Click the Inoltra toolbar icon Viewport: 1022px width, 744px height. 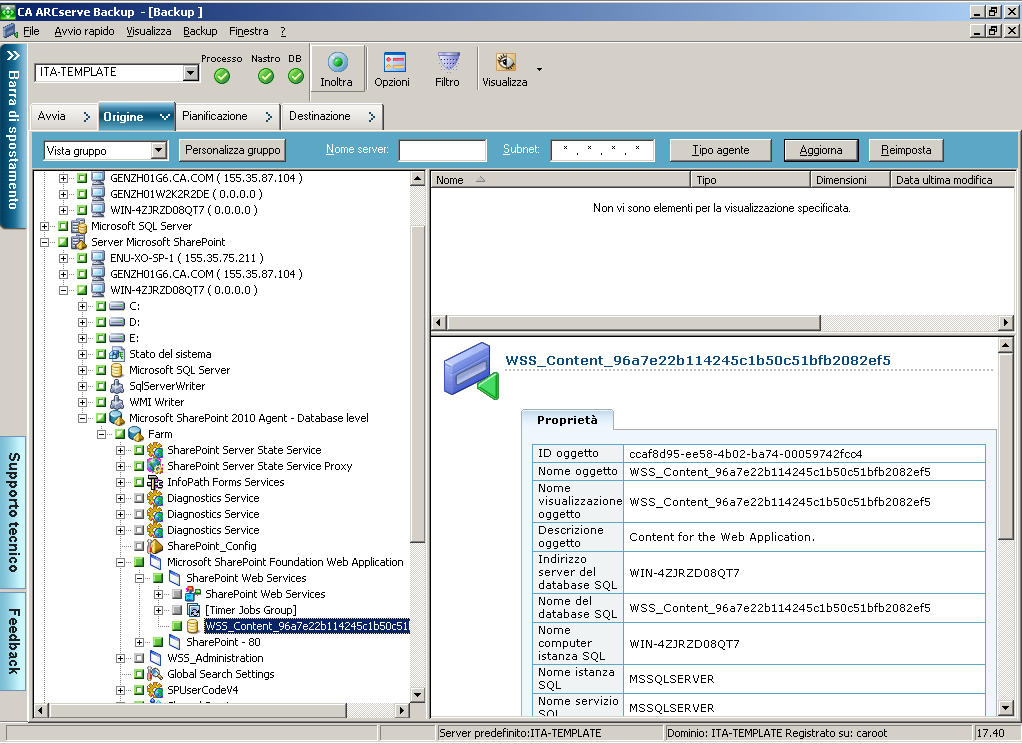point(337,63)
